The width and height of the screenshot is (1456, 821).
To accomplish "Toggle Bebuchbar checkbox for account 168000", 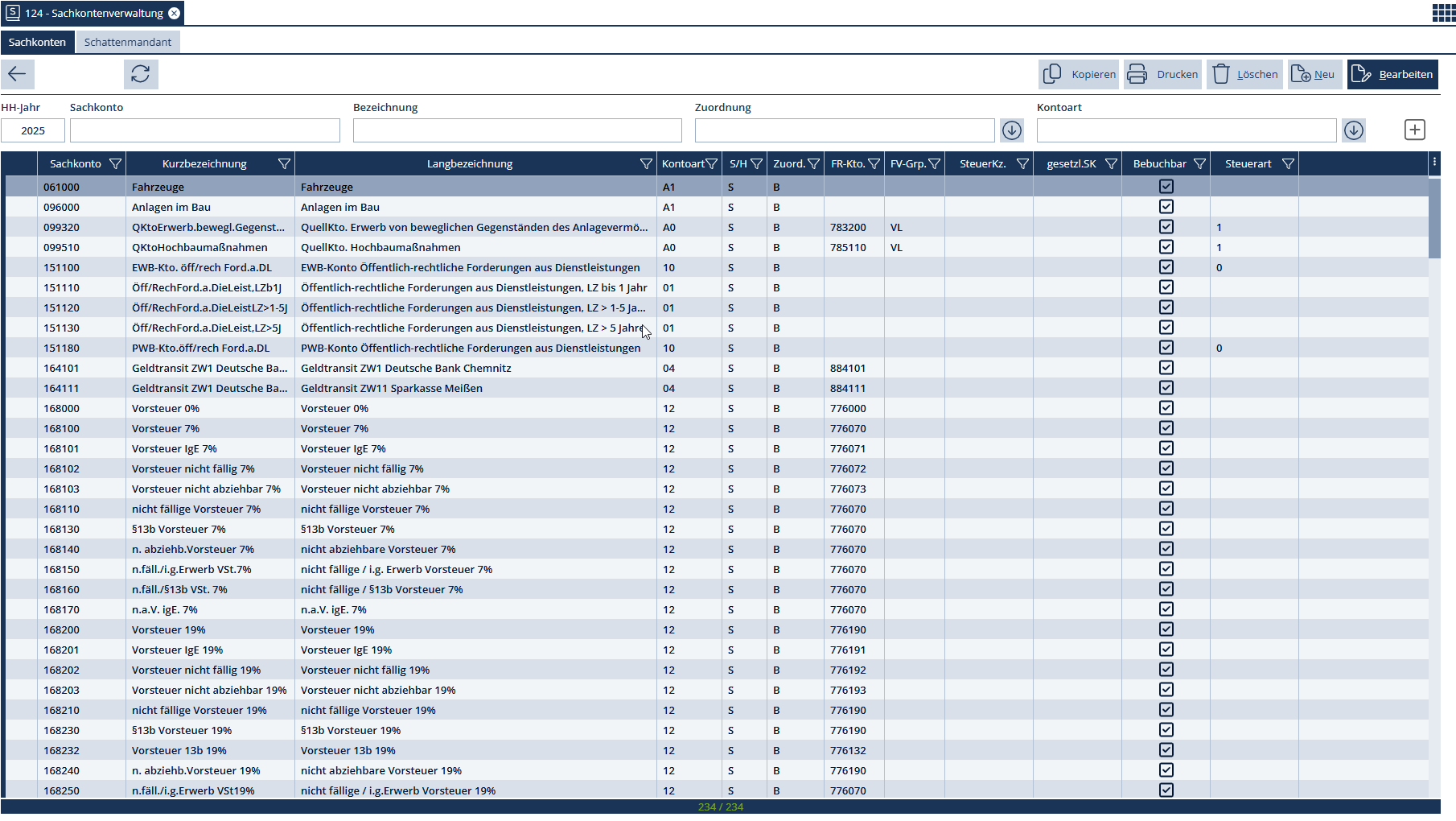I will click(x=1166, y=408).
